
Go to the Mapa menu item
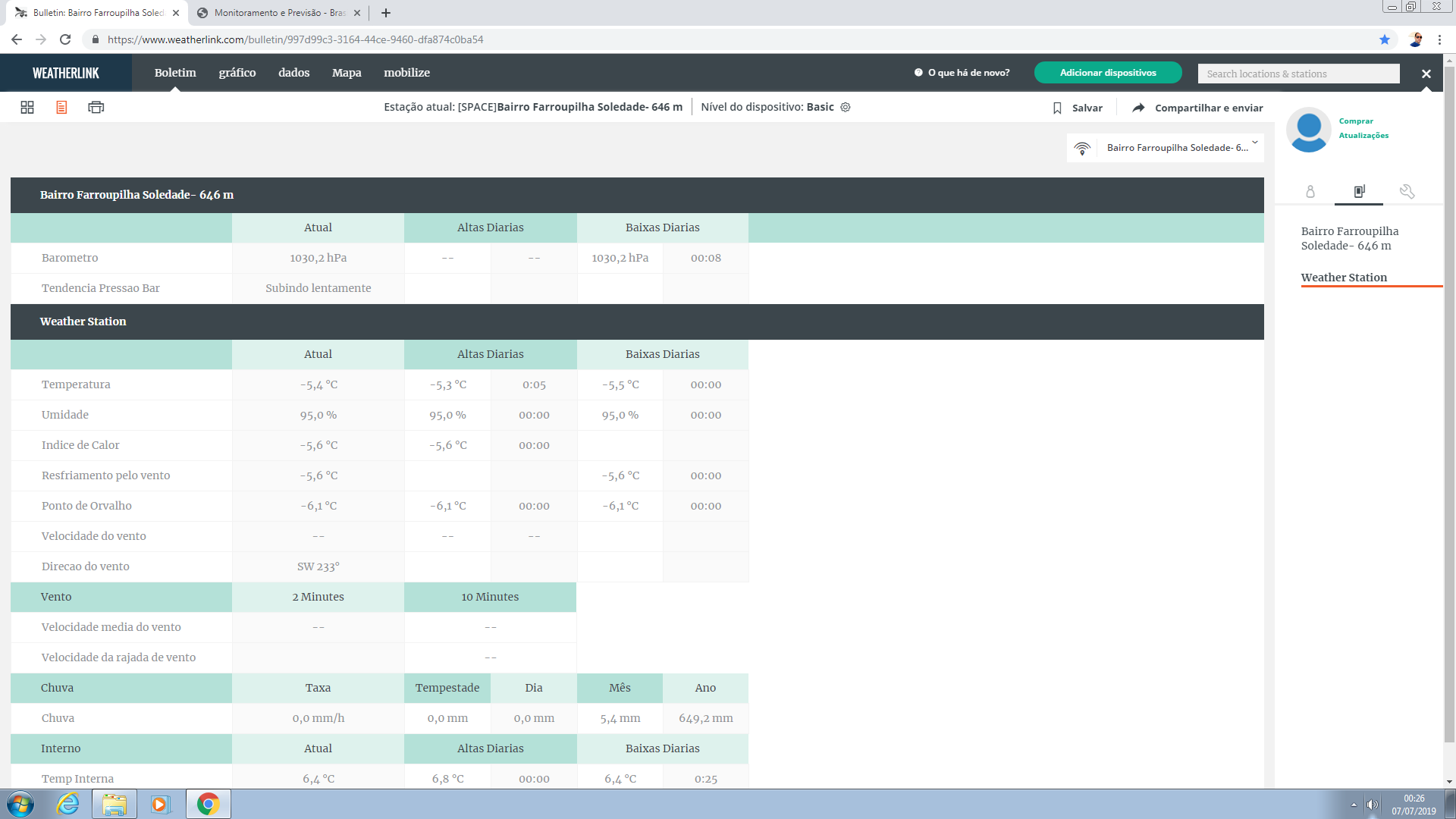(x=347, y=73)
